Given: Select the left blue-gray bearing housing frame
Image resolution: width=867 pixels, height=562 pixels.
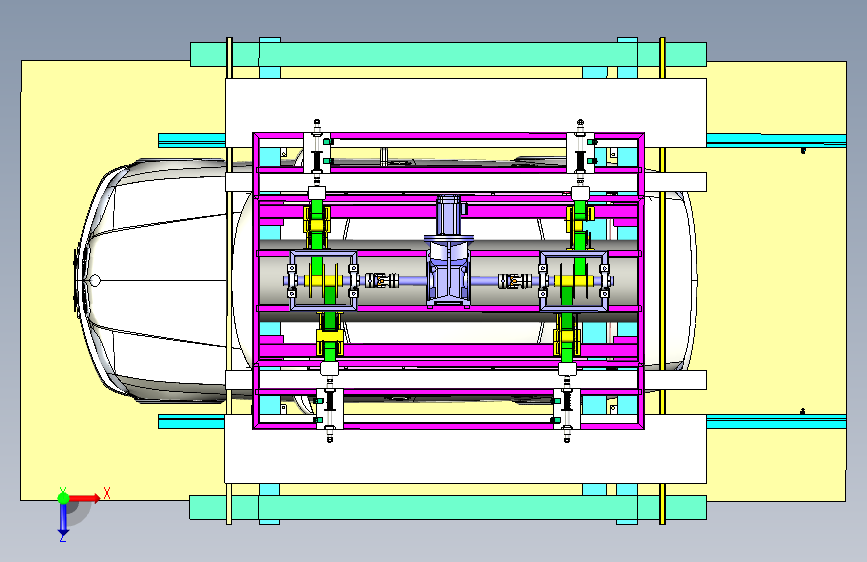Looking at the screenshot, I should click(x=323, y=281).
